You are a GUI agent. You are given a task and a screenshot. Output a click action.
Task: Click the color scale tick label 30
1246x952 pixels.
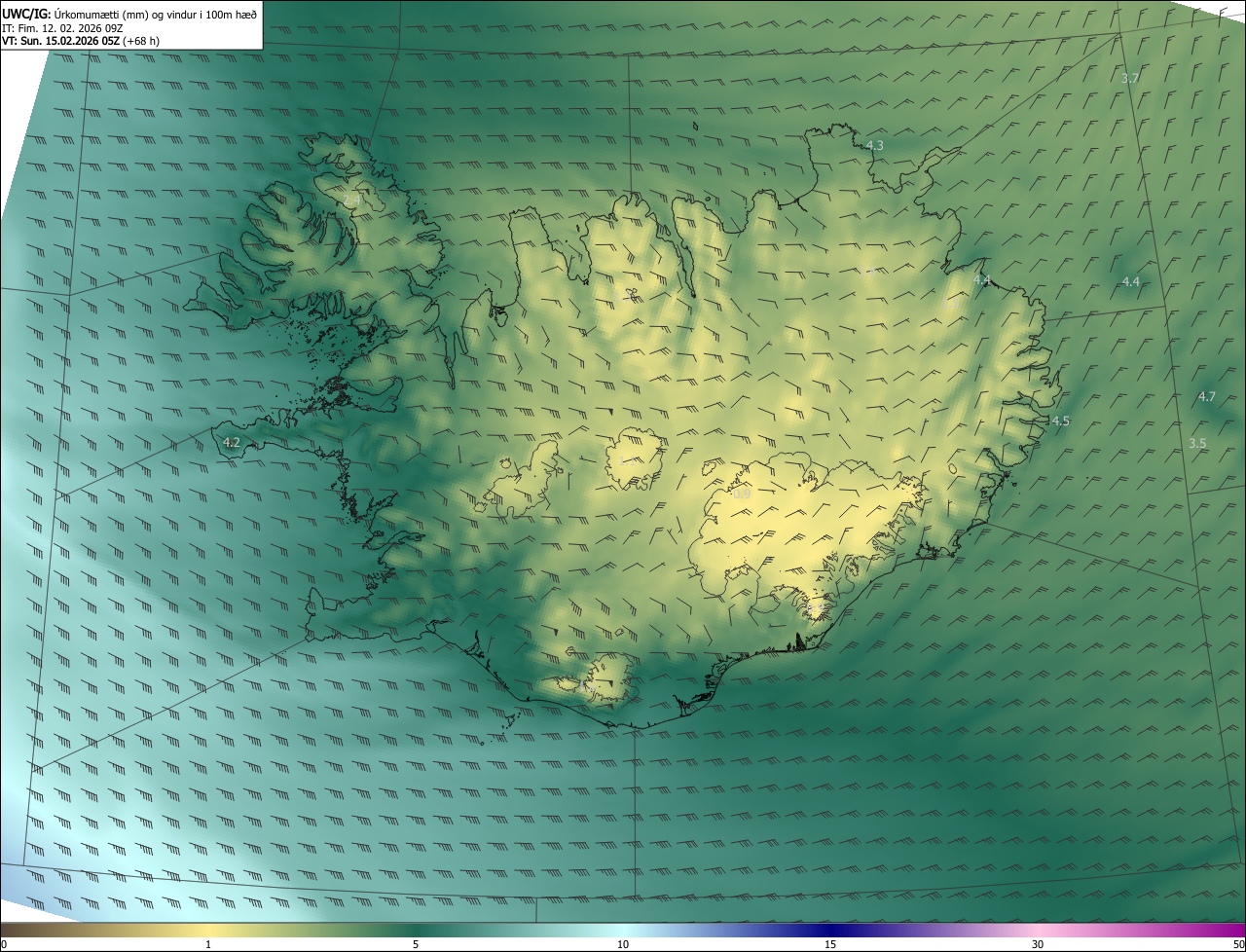pos(1038,944)
